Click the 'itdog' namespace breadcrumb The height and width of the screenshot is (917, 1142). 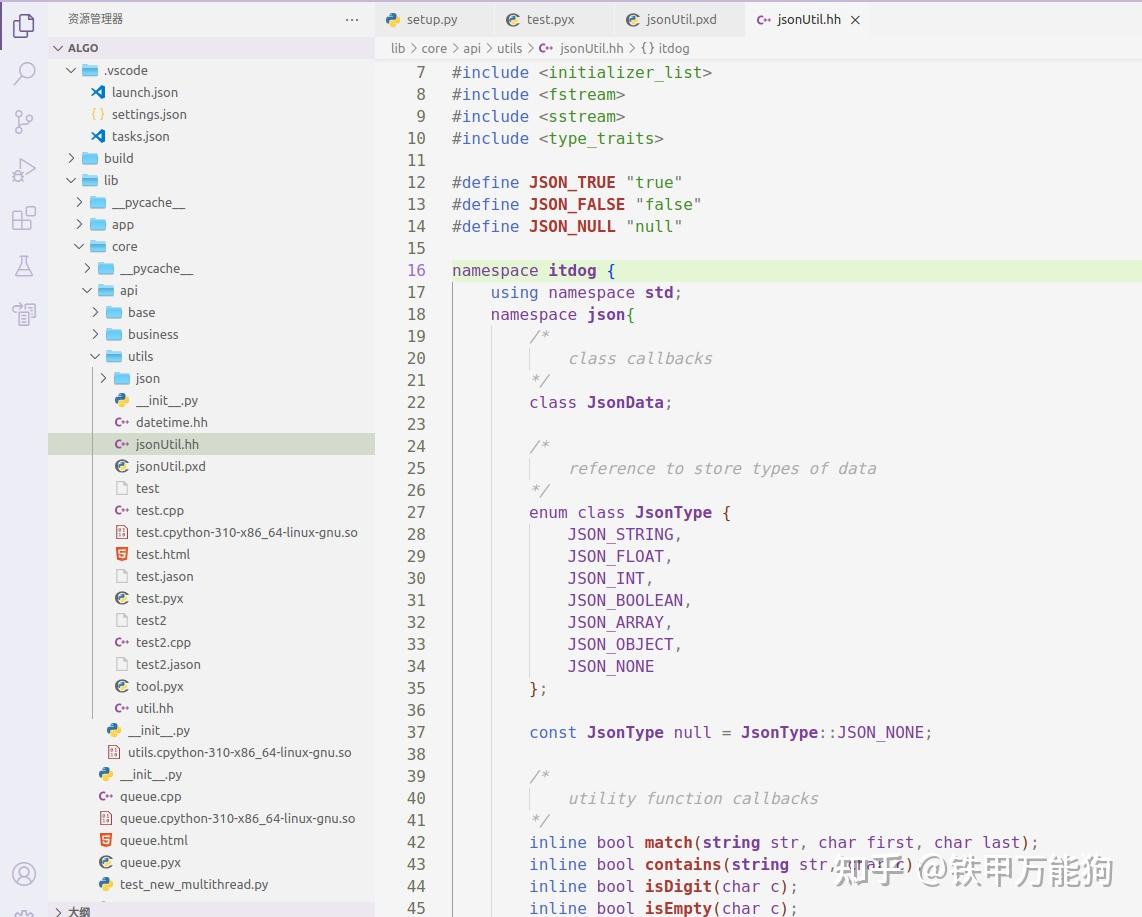pyautogui.click(x=666, y=49)
